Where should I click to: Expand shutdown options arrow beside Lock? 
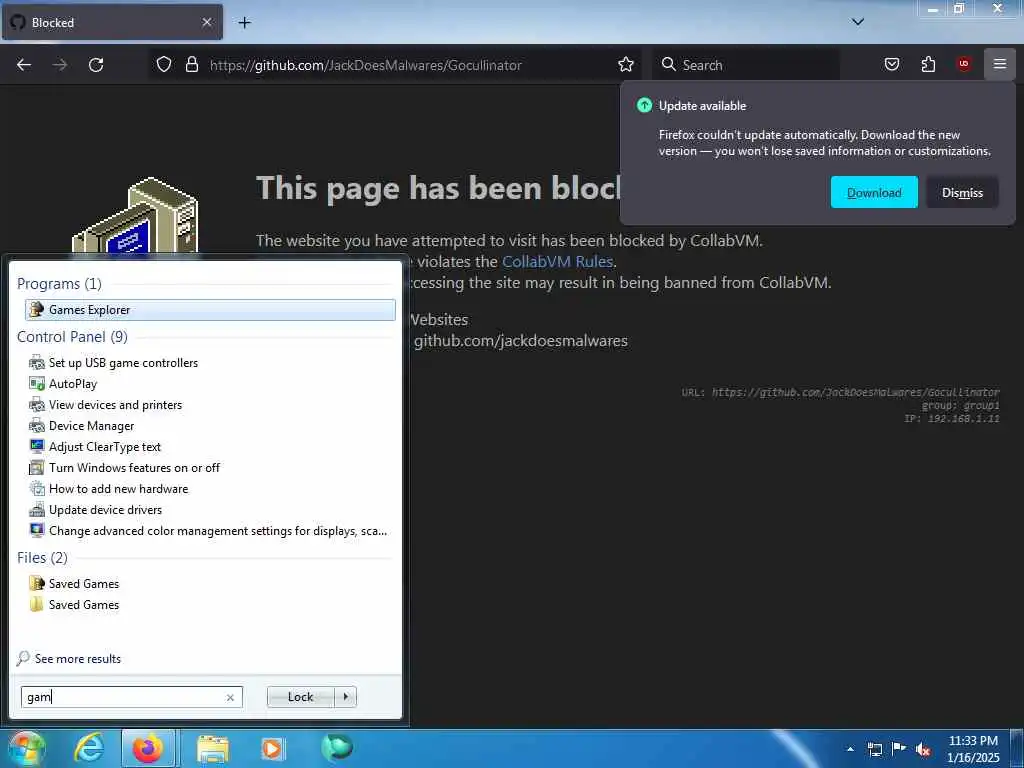(345, 697)
